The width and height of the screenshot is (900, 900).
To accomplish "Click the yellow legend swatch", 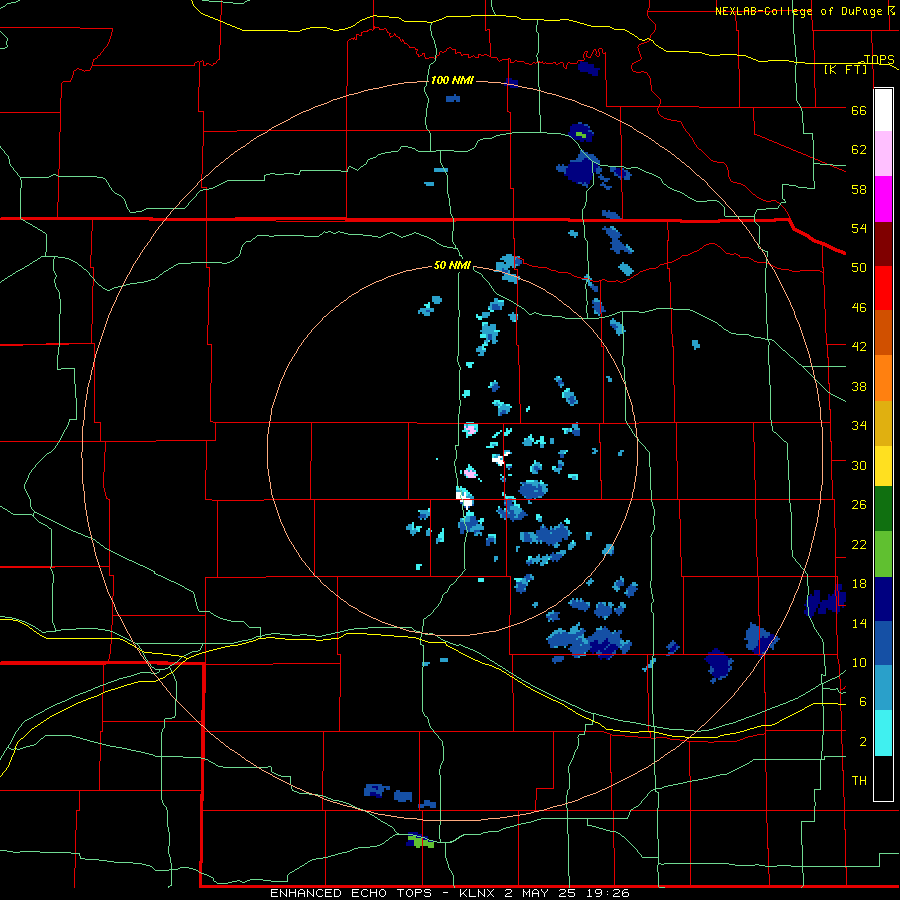I will [883, 465].
